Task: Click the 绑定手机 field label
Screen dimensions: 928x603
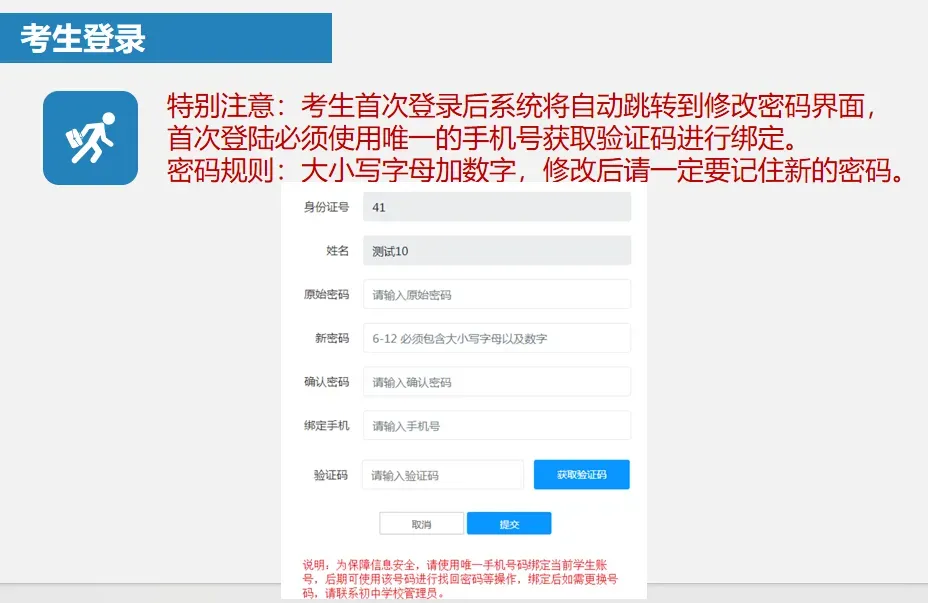Action: (330, 425)
